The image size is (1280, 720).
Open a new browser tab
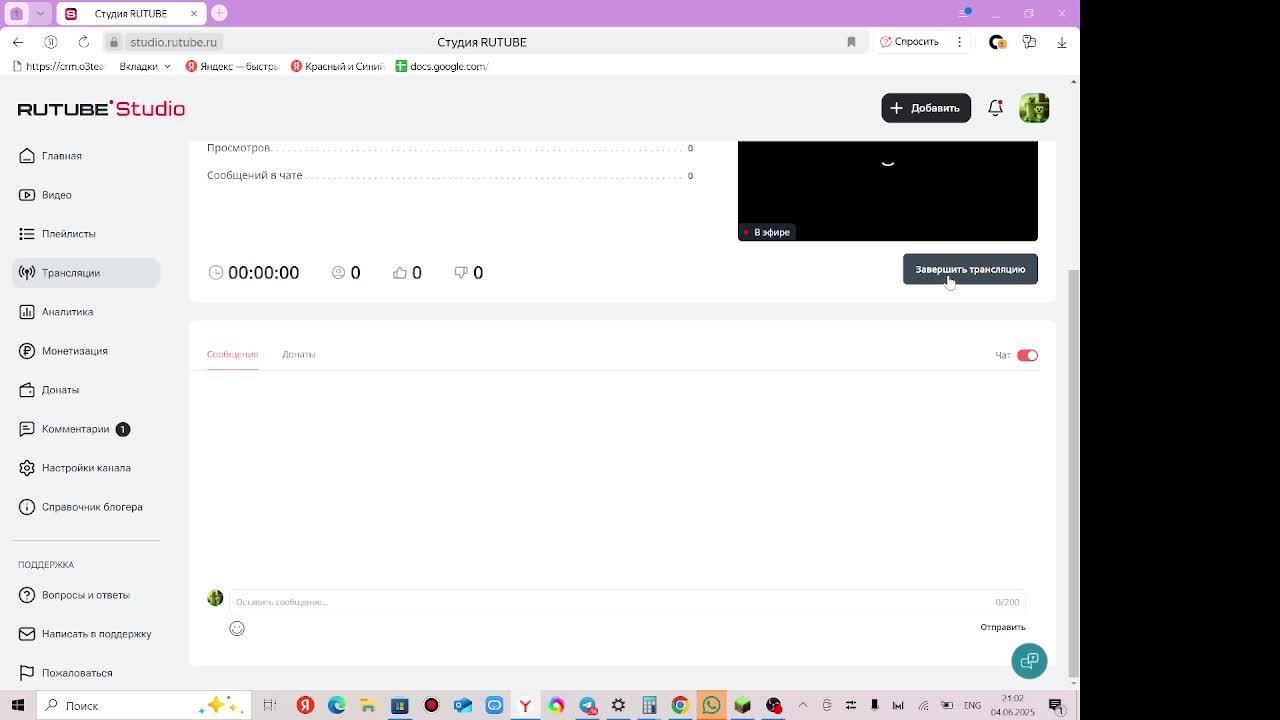click(219, 13)
